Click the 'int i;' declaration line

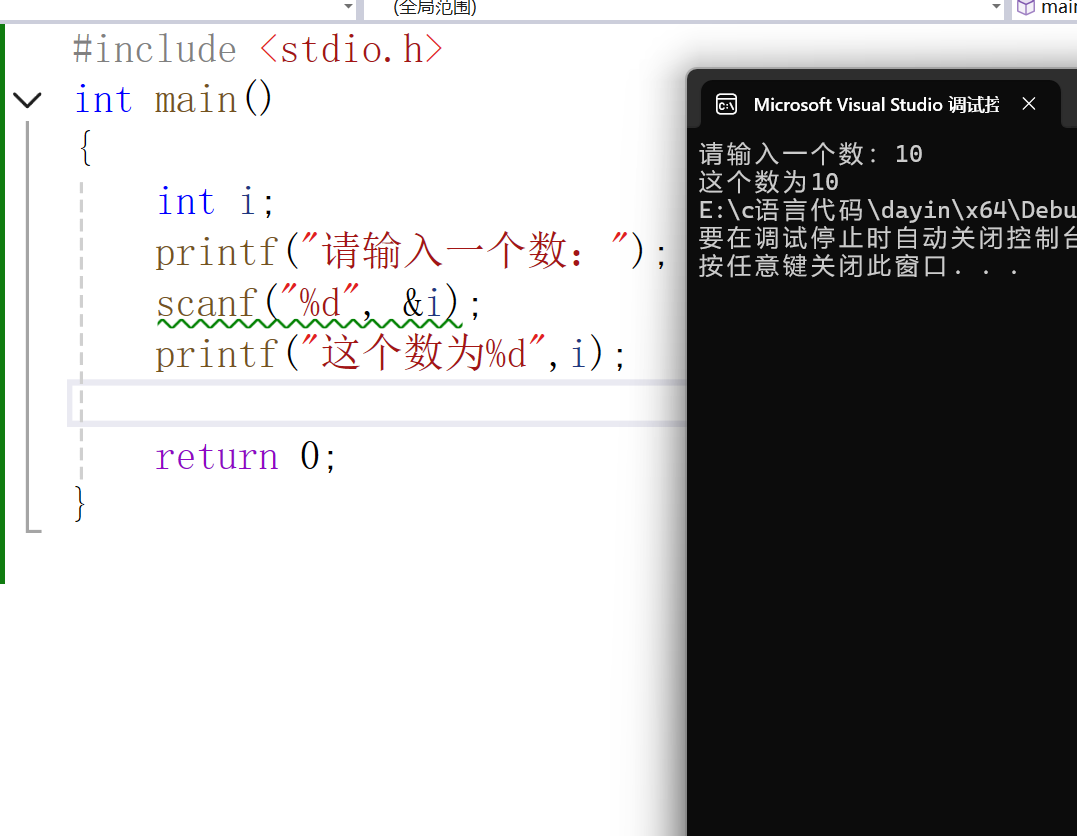pyautogui.click(x=216, y=201)
